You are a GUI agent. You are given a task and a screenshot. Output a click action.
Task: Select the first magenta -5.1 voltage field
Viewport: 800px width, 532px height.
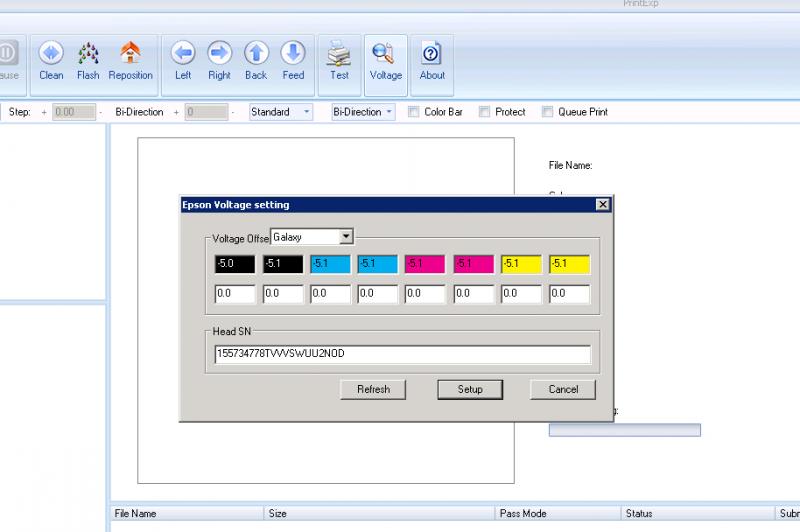tap(425, 264)
